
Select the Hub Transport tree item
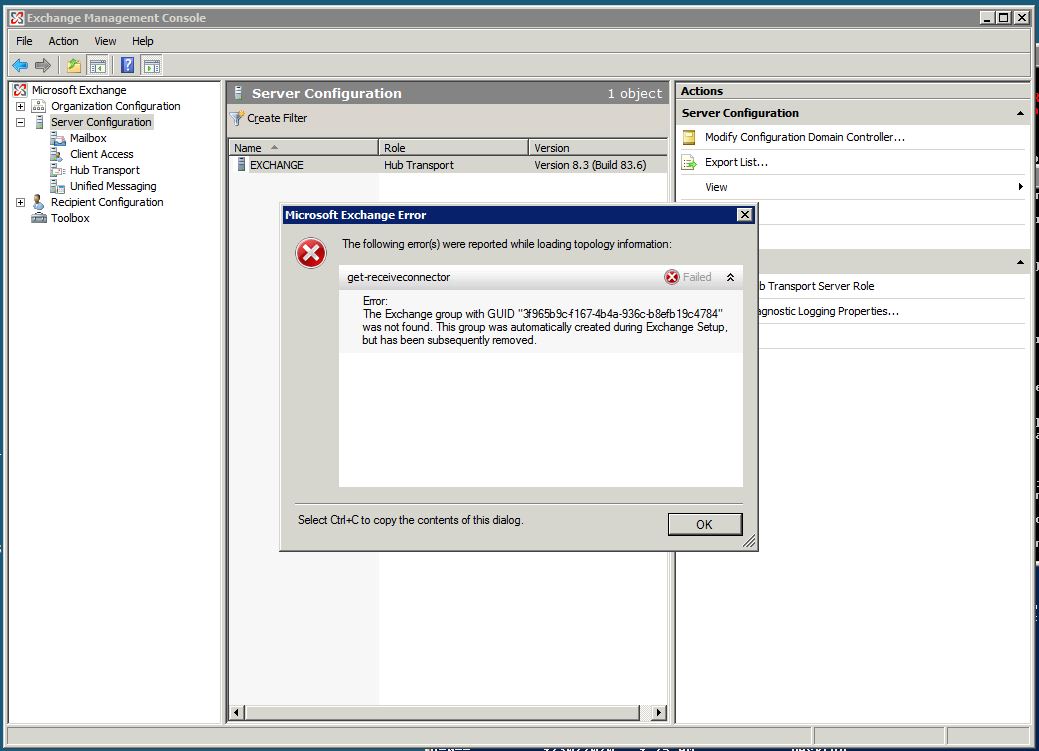tap(105, 170)
